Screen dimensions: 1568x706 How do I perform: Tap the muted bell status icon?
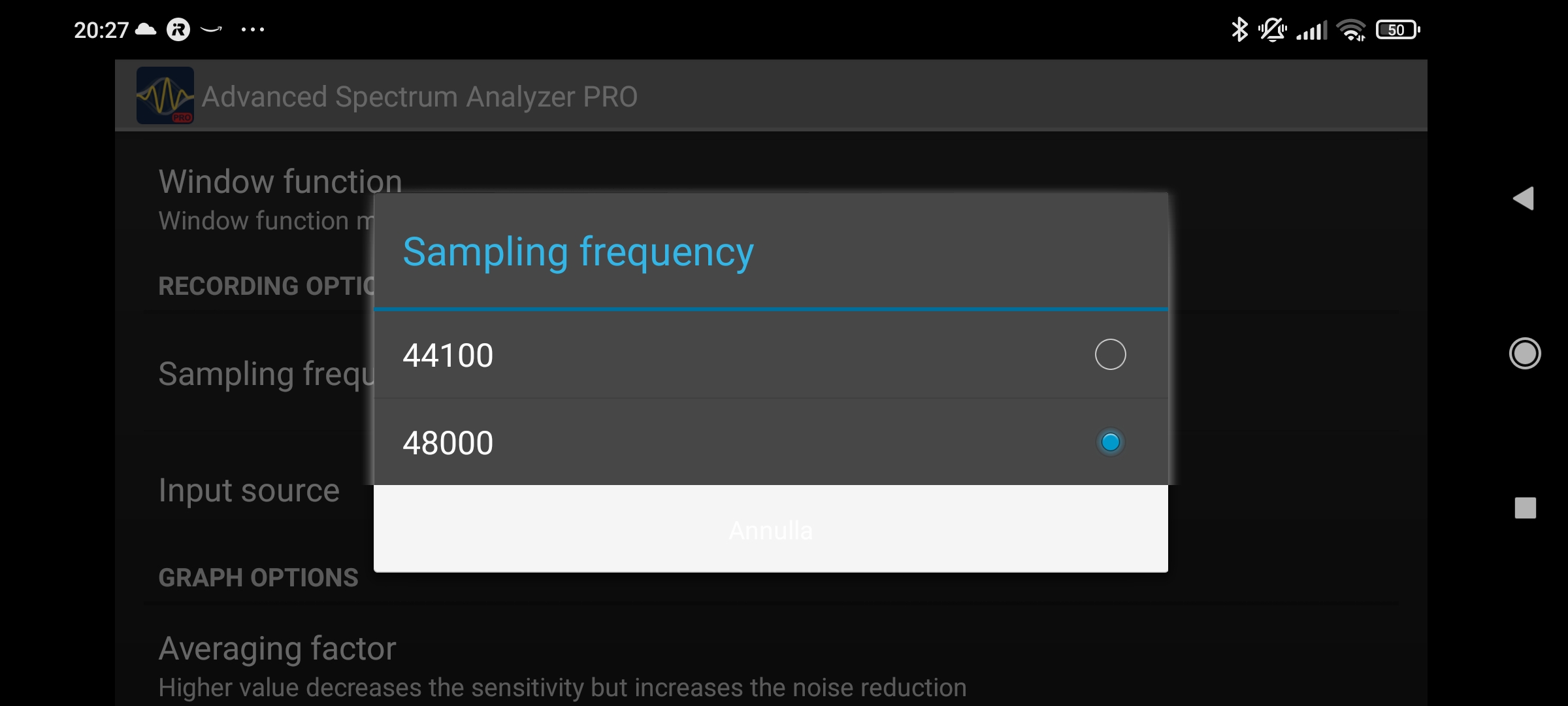tap(1273, 29)
